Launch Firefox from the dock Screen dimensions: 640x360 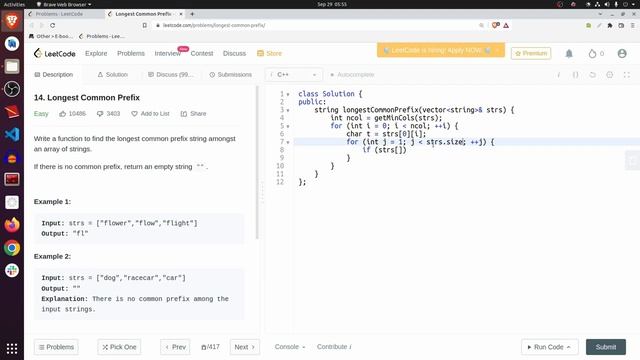click(x=12, y=225)
